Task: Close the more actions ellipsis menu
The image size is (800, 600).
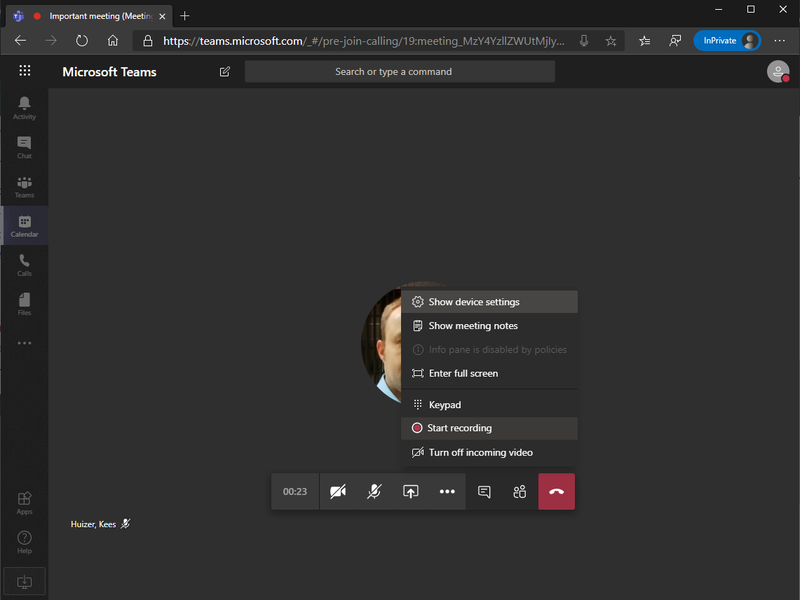Action: (447, 491)
